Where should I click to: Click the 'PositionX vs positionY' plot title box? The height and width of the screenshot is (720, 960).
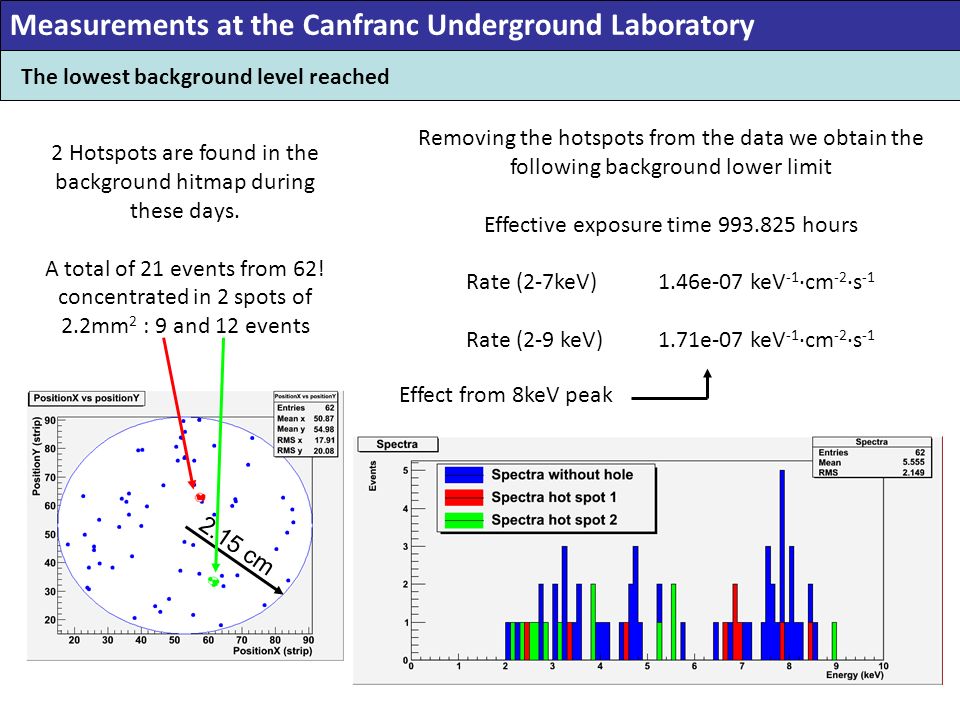coord(86,399)
